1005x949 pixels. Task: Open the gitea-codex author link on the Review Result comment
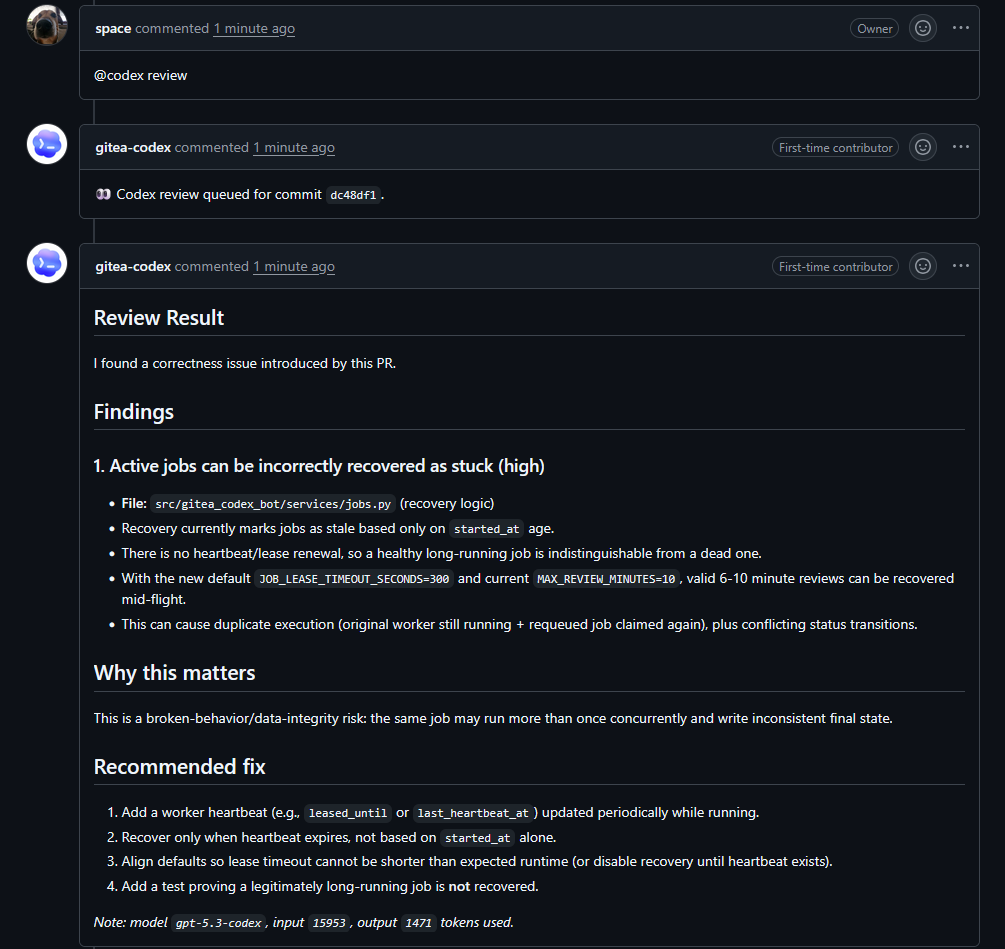click(x=133, y=267)
